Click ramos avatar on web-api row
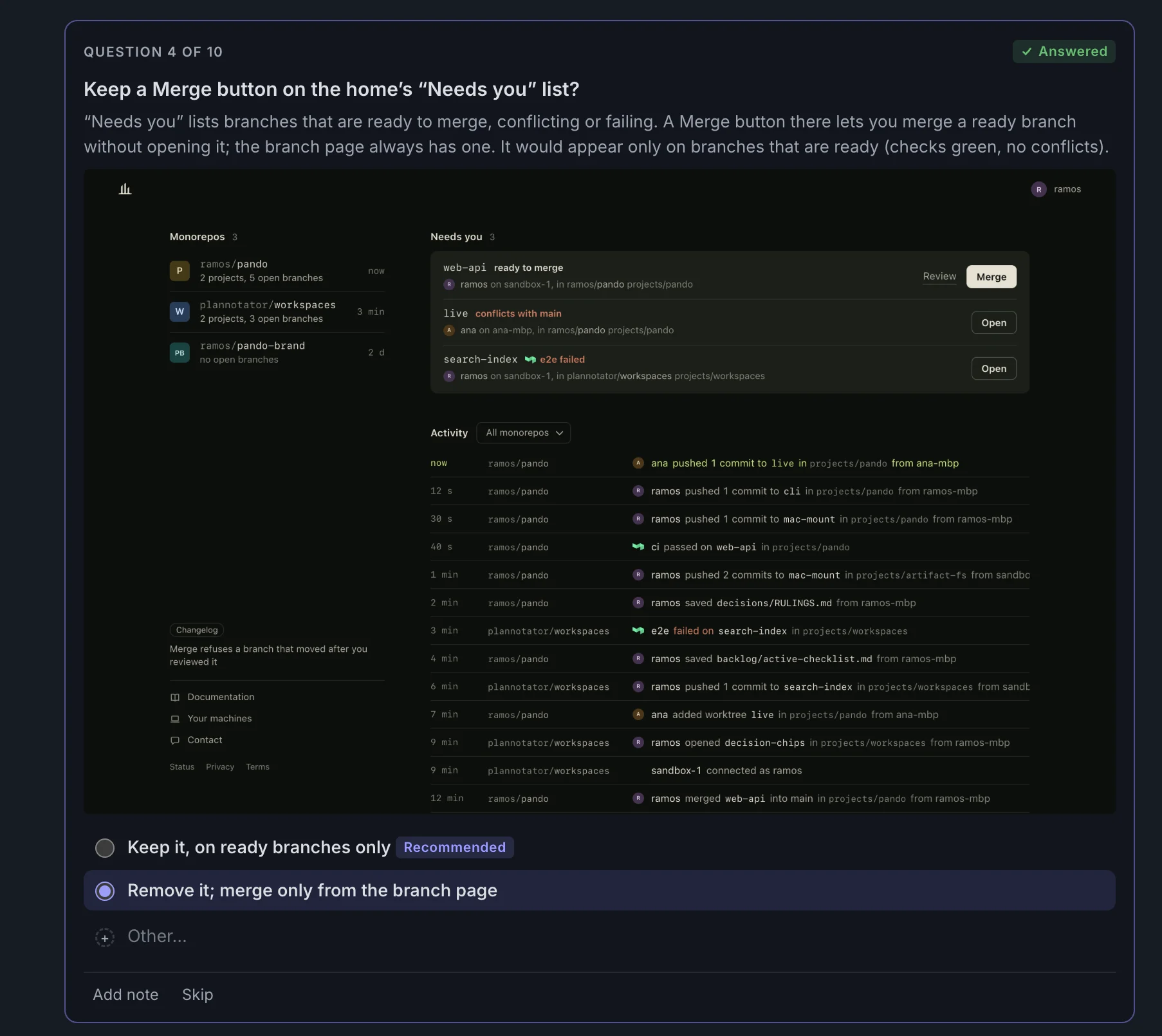The height and width of the screenshot is (1036, 1162). coord(449,284)
